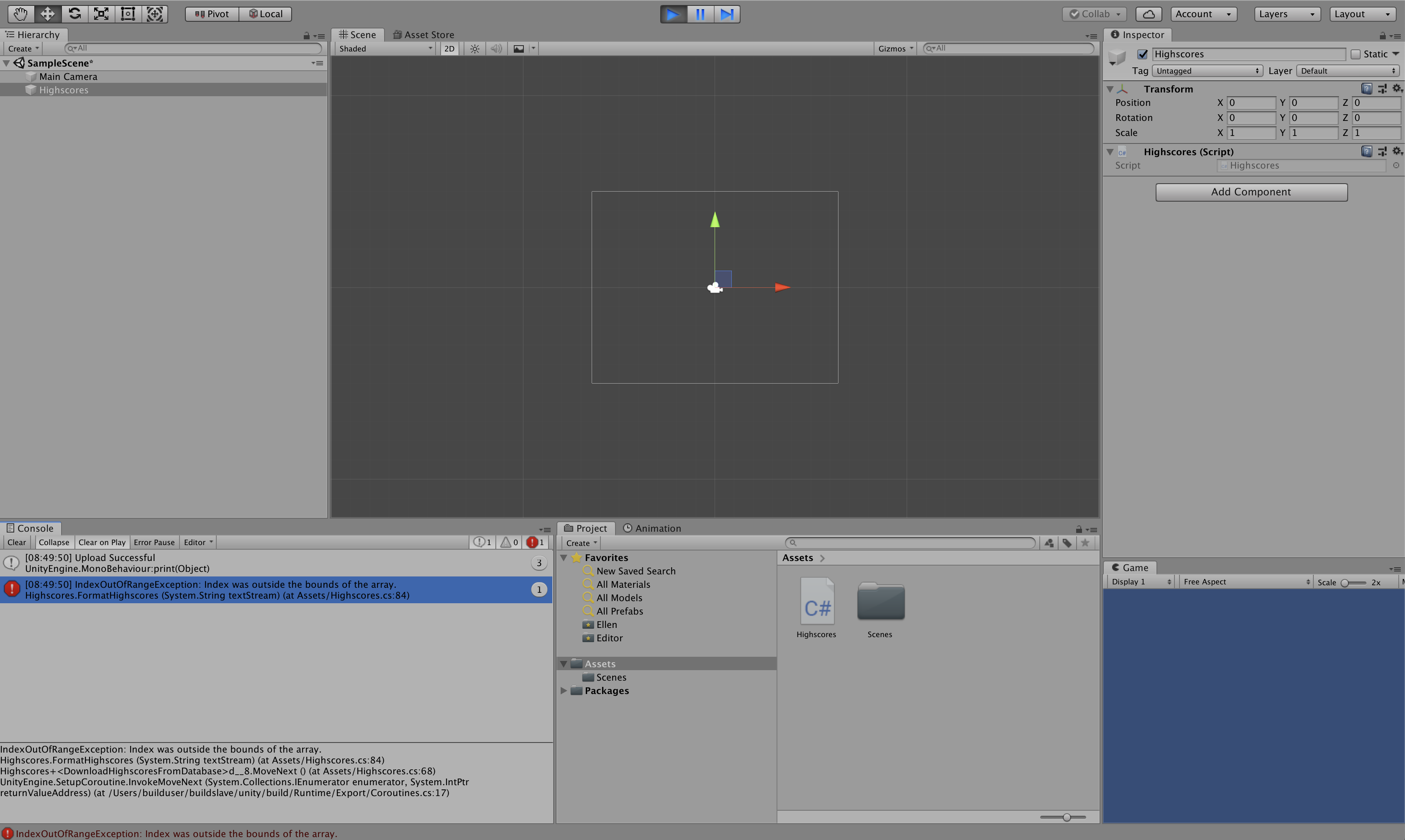The height and width of the screenshot is (840, 1405).
Task: Open the cloud services button
Action: pyautogui.click(x=1148, y=14)
